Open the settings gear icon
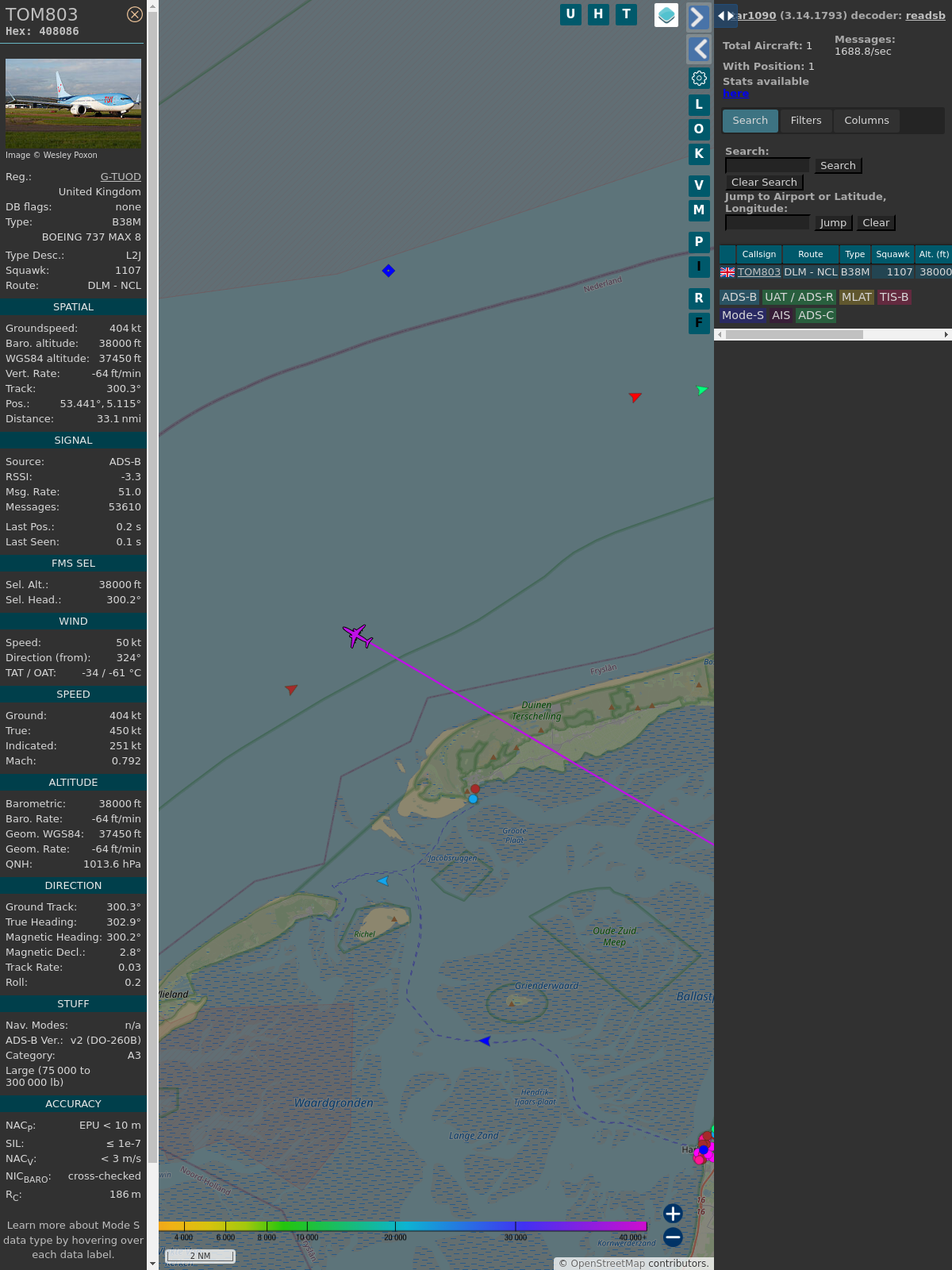The width and height of the screenshot is (952, 1270). tap(699, 78)
